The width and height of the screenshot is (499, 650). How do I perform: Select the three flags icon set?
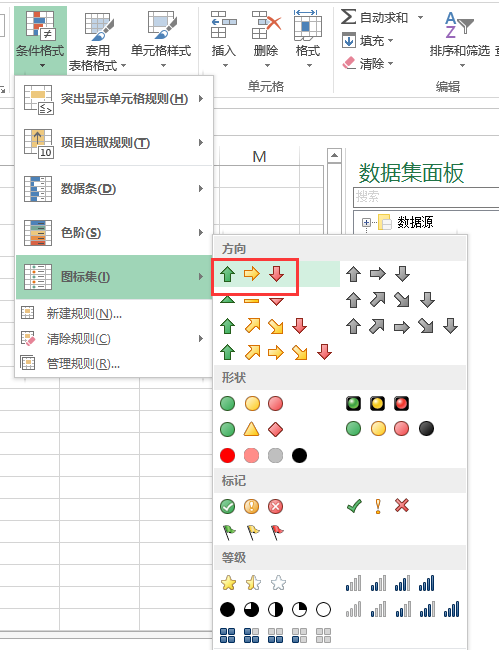coord(253,532)
